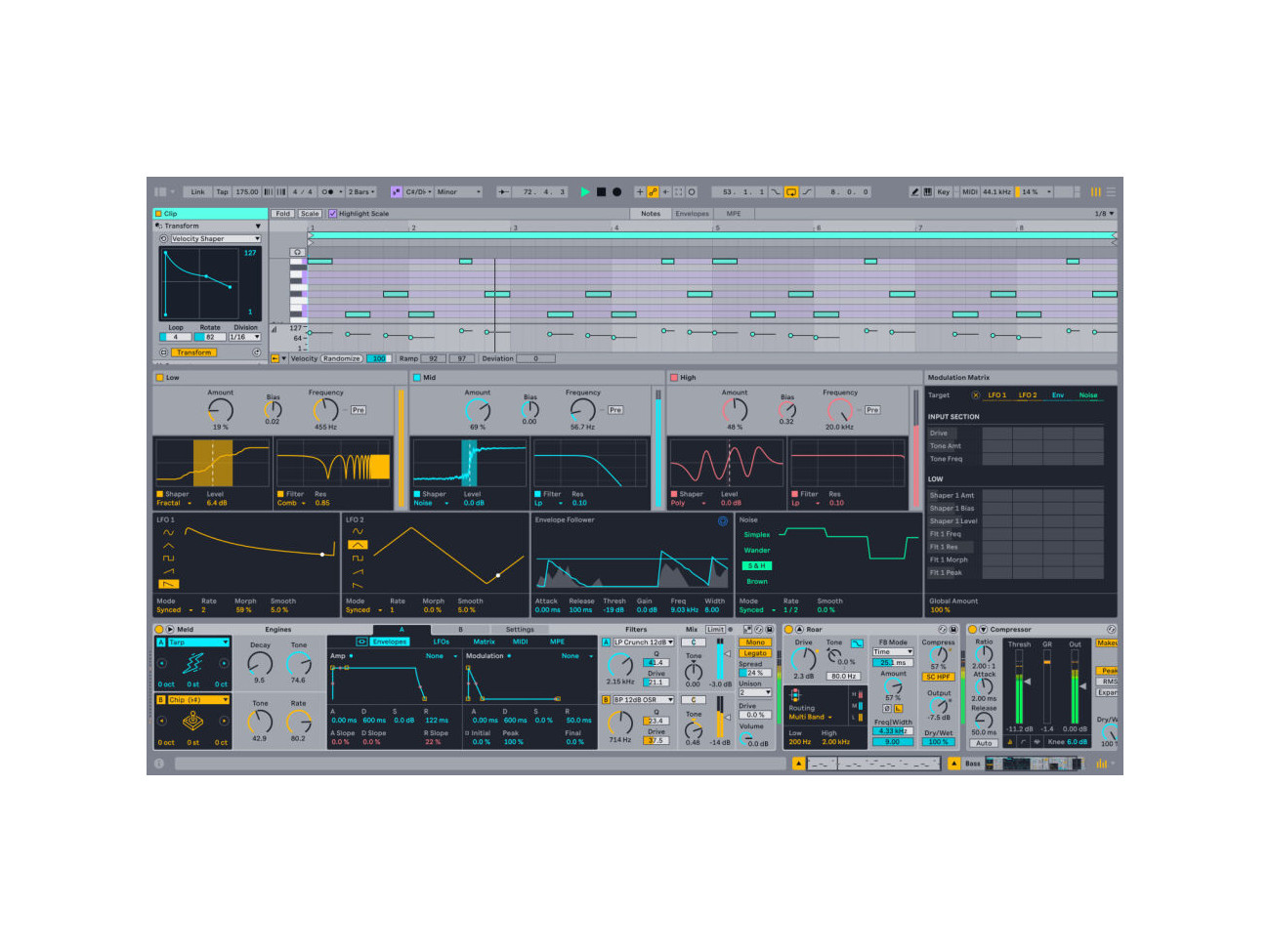The image size is (1270, 952).
Task: Open the LP Crunch 12dB filter dropdown
Action: pyautogui.click(x=643, y=642)
